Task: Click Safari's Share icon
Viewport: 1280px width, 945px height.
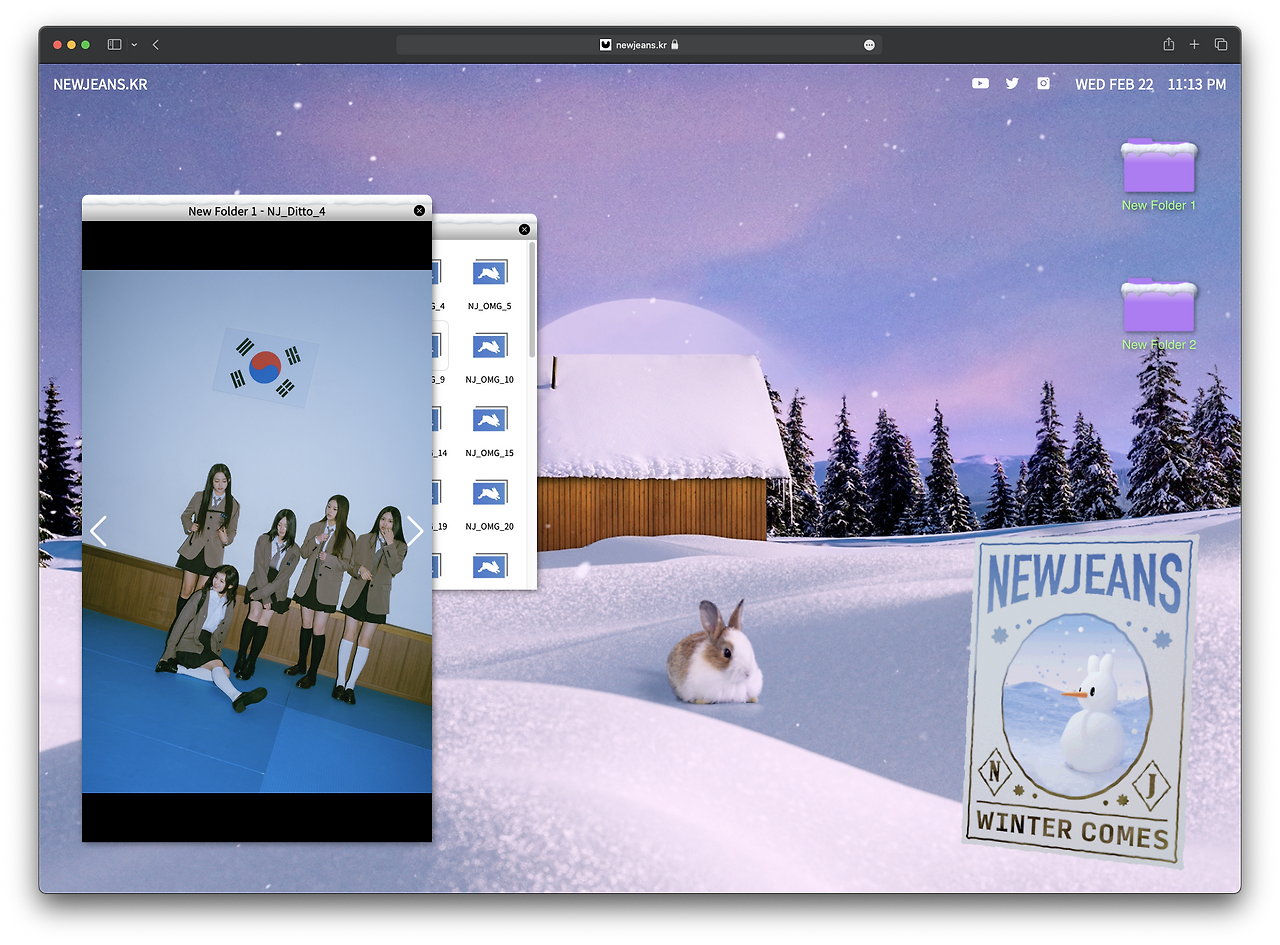Action: pyautogui.click(x=1168, y=45)
